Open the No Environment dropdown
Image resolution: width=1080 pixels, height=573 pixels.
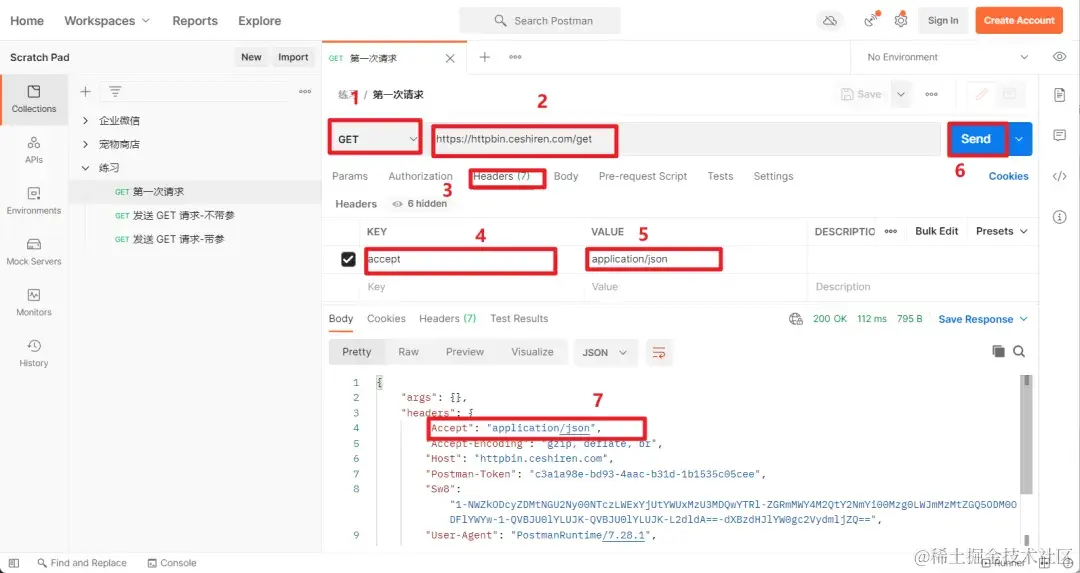947,57
